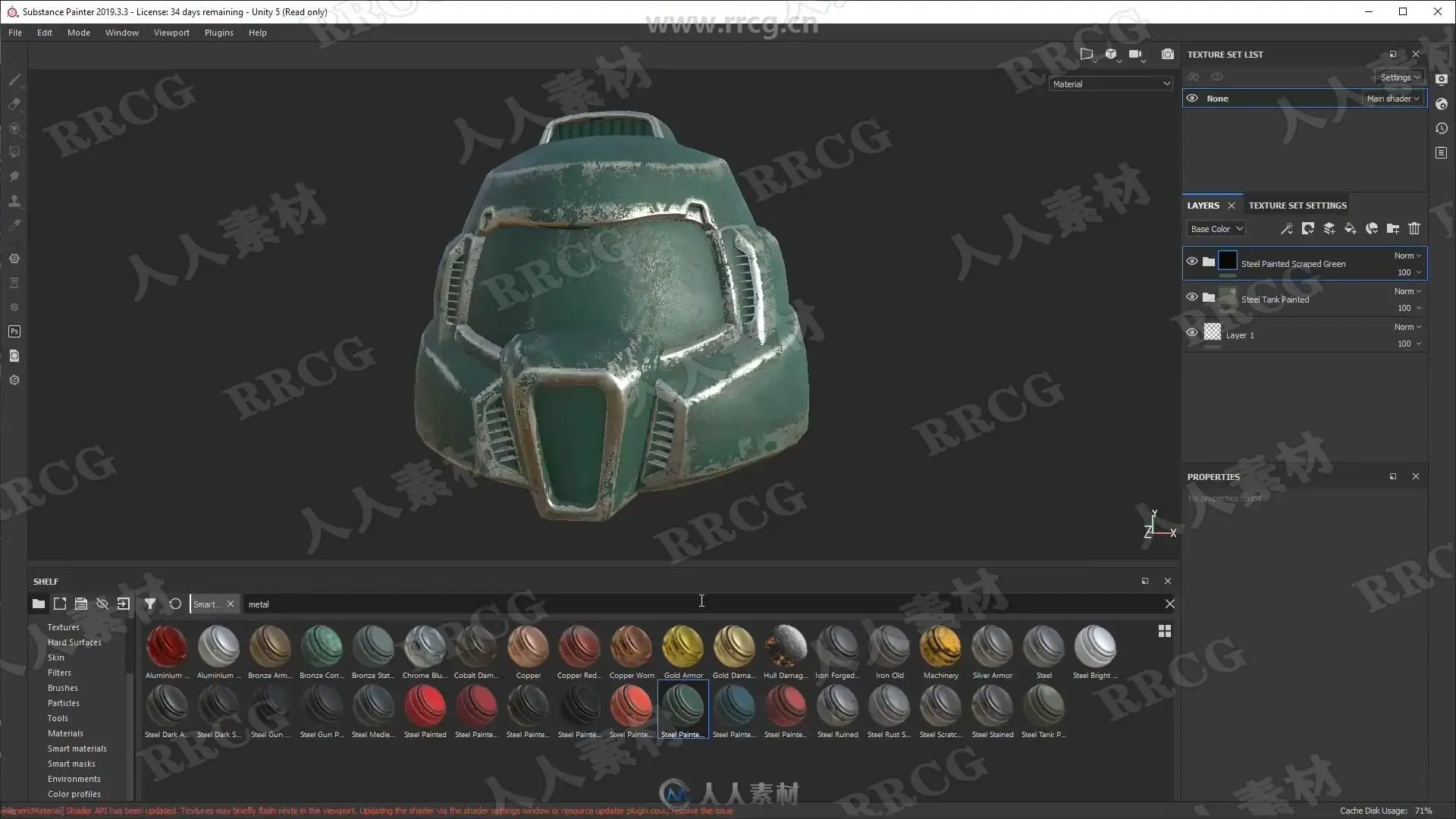The height and width of the screenshot is (819, 1456).
Task: Hide the Steel Painted Scraped Green layer
Action: pos(1192,262)
